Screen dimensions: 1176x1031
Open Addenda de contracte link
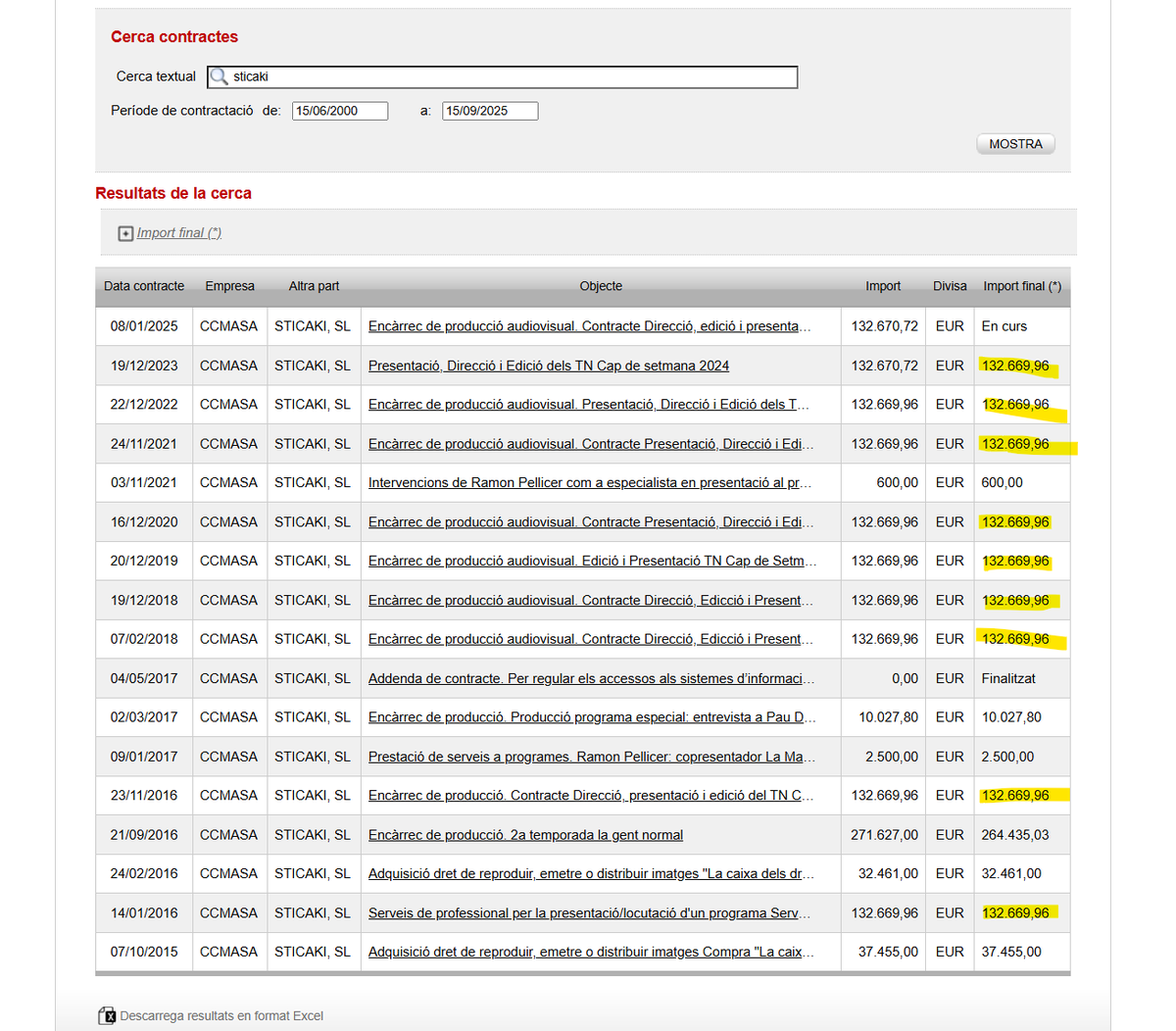click(x=591, y=678)
